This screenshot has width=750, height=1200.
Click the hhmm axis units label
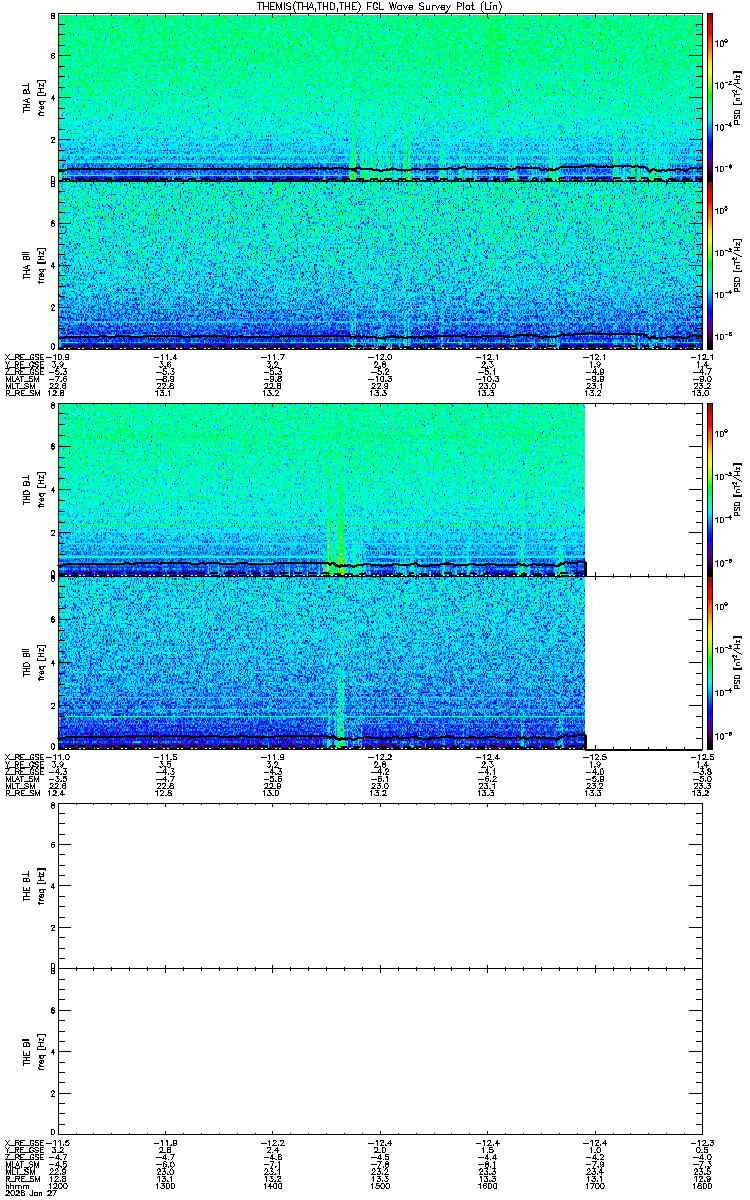pos(15,1185)
